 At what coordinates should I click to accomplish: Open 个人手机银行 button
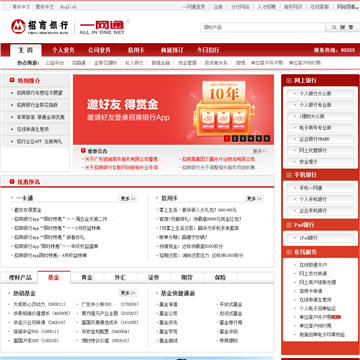[x=320, y=199]
